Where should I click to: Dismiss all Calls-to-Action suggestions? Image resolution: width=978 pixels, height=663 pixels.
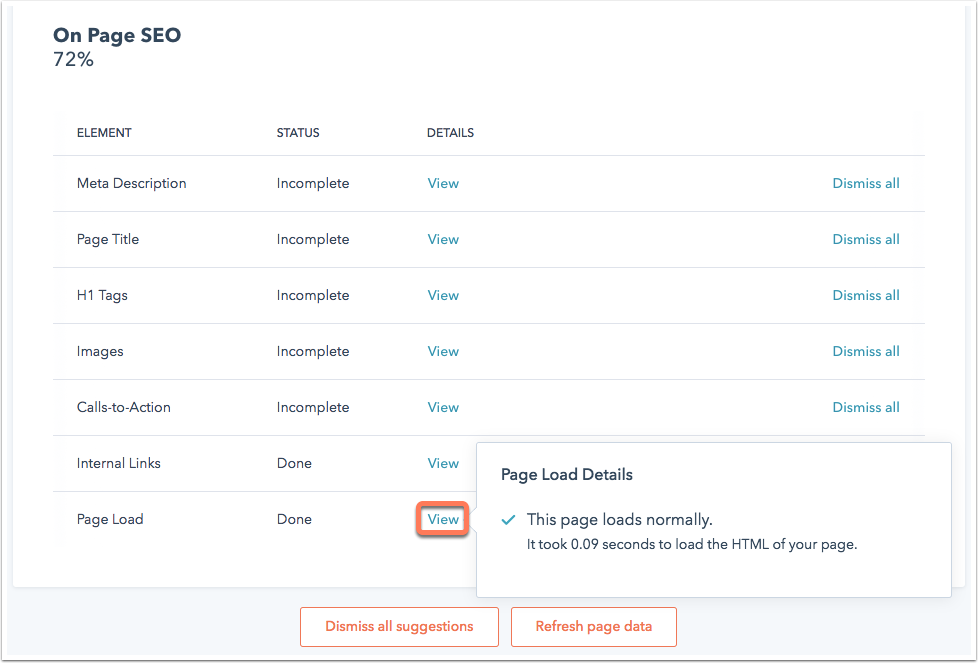click(x=866, y=407)
